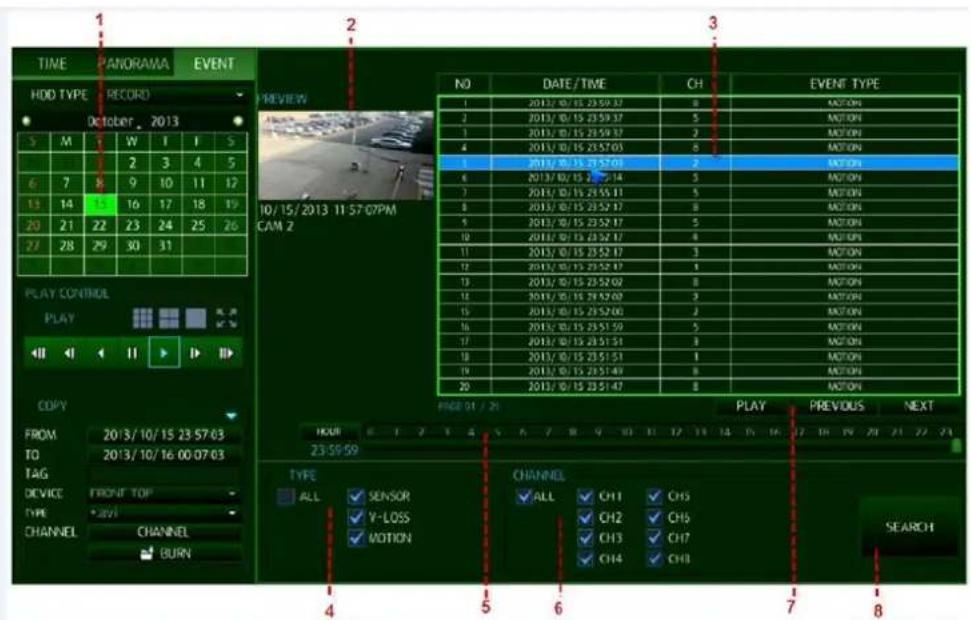Select the single channel view icon
Viewport: 971px width, 620px height.
click(196, 318)
